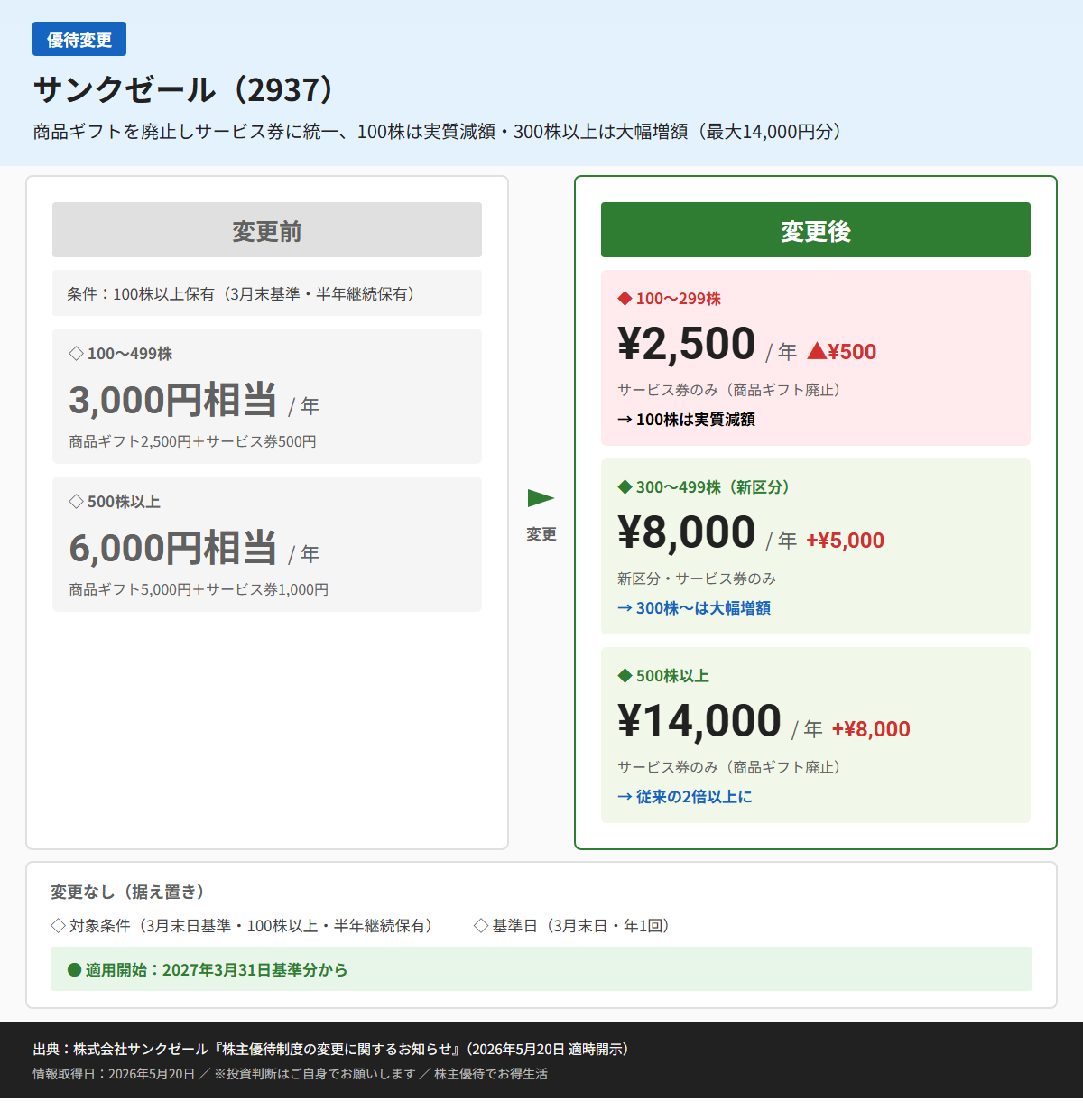Click the 条件：100株以上保有 condition line
1083x1120 pixels.
pyautogui.click(x=267, y=293)
